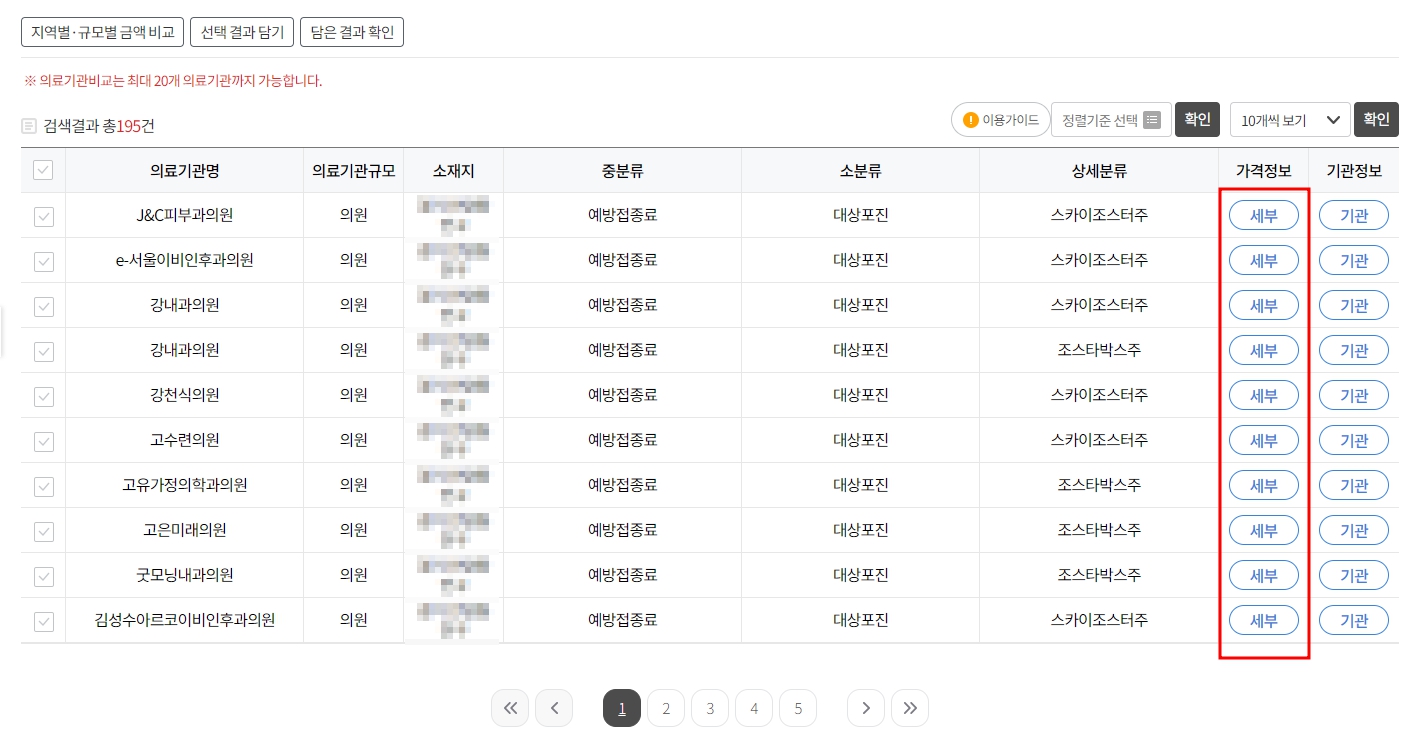Open the 이용가이드 usage guide
Viewport: 1402px width, 751px height.
click(999, 119)
